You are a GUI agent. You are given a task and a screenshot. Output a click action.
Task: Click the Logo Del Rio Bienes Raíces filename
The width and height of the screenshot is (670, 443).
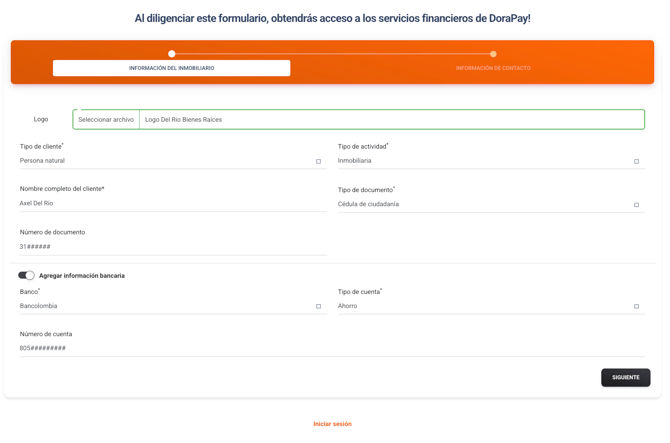tap(184, 120)
